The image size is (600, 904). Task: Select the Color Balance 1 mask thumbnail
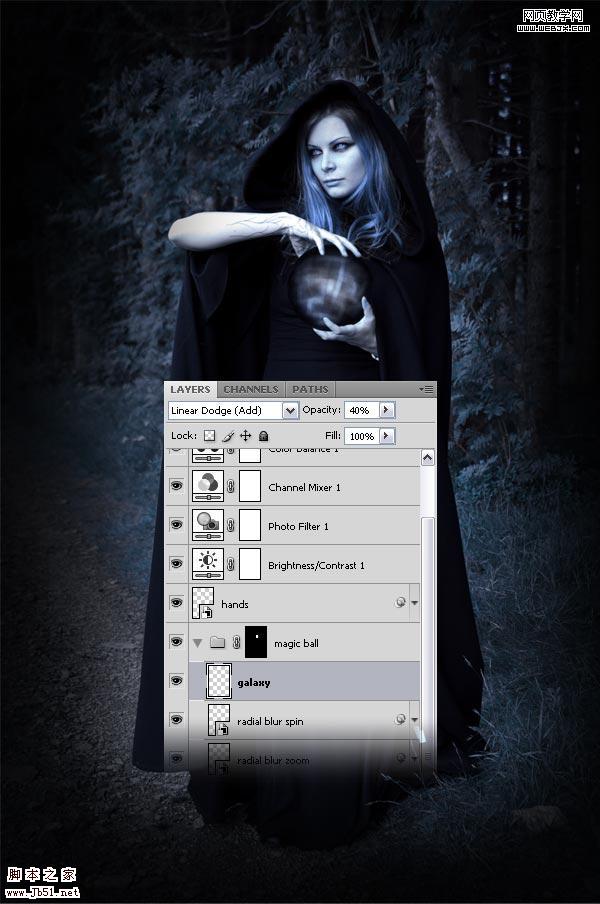tap(250, 455)
